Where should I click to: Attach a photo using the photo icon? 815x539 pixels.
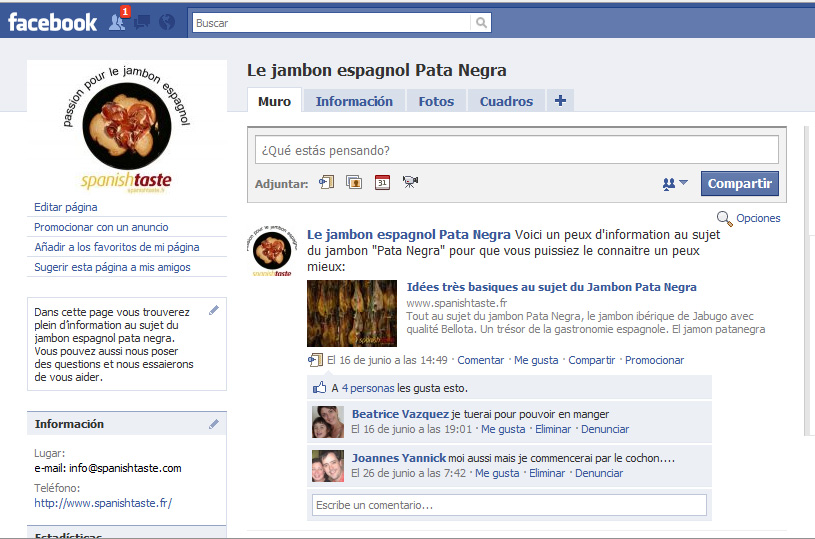[354, 182]
